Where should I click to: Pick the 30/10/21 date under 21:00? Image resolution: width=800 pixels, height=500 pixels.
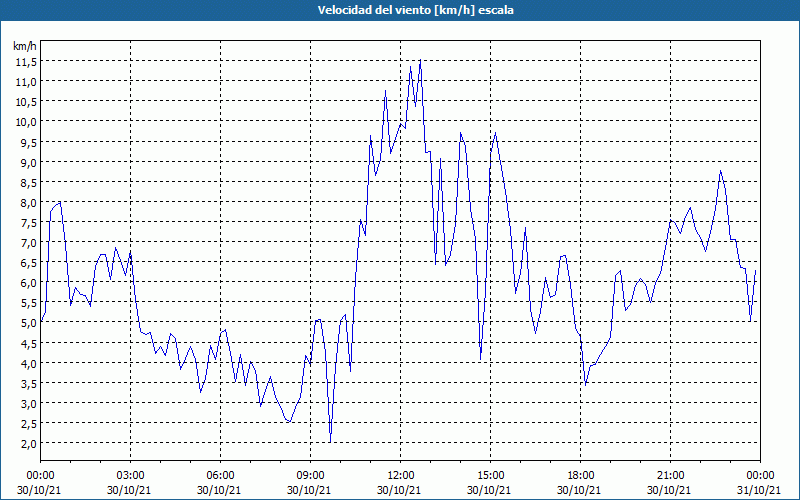tap(669, 490)
